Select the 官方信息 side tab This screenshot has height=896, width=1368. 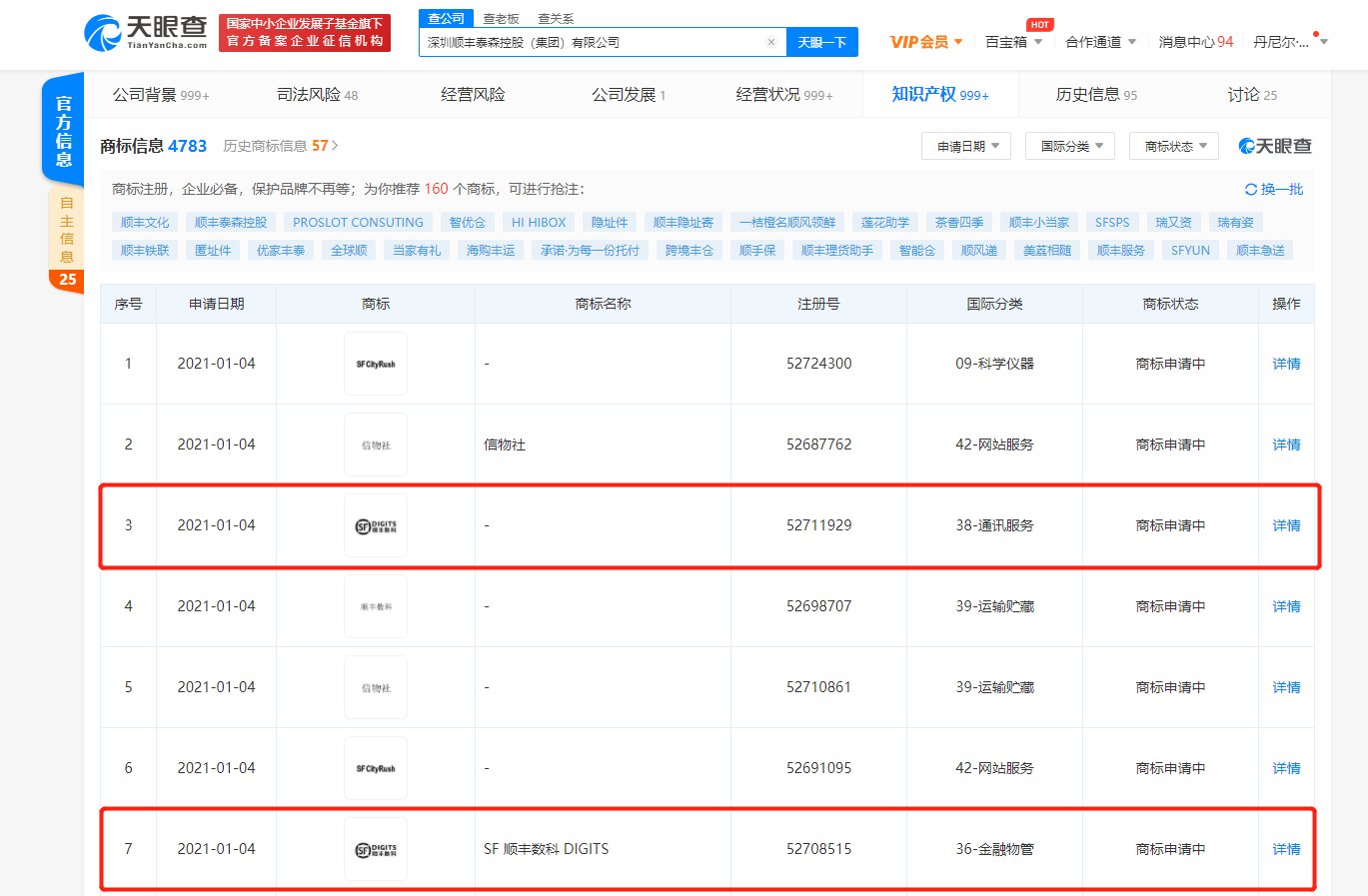coord(63,130)
